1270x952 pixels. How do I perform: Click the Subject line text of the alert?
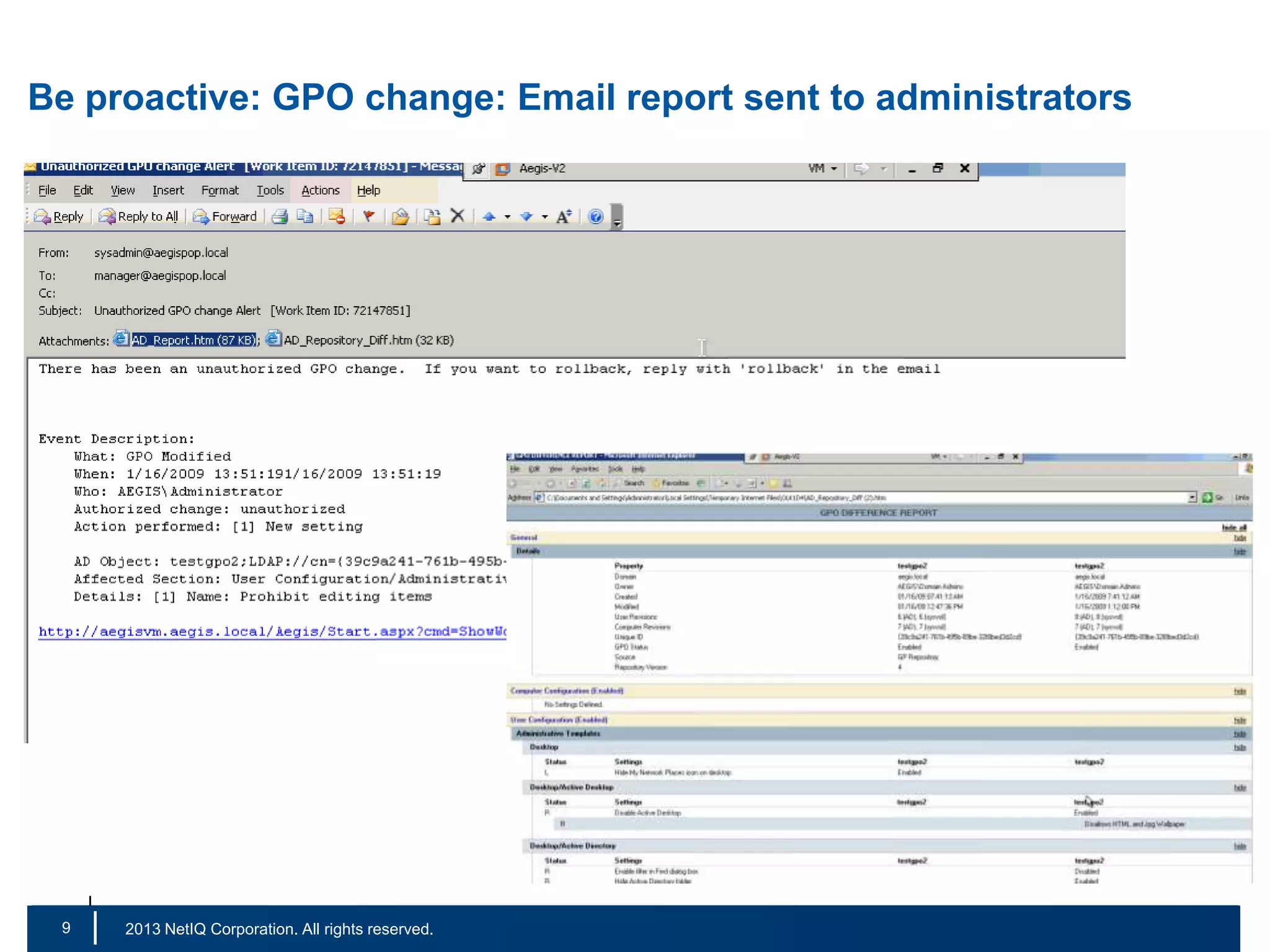tap(252, 311)
